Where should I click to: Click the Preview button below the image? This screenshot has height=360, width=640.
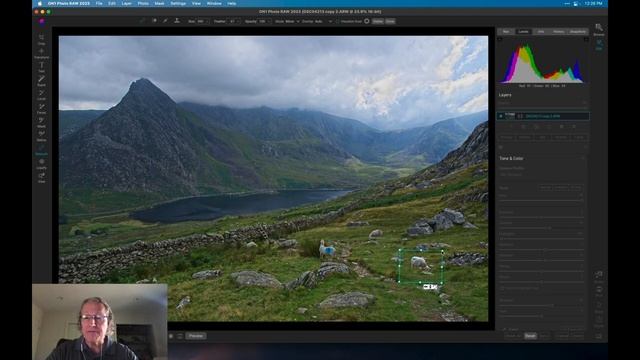pos(196,336)
